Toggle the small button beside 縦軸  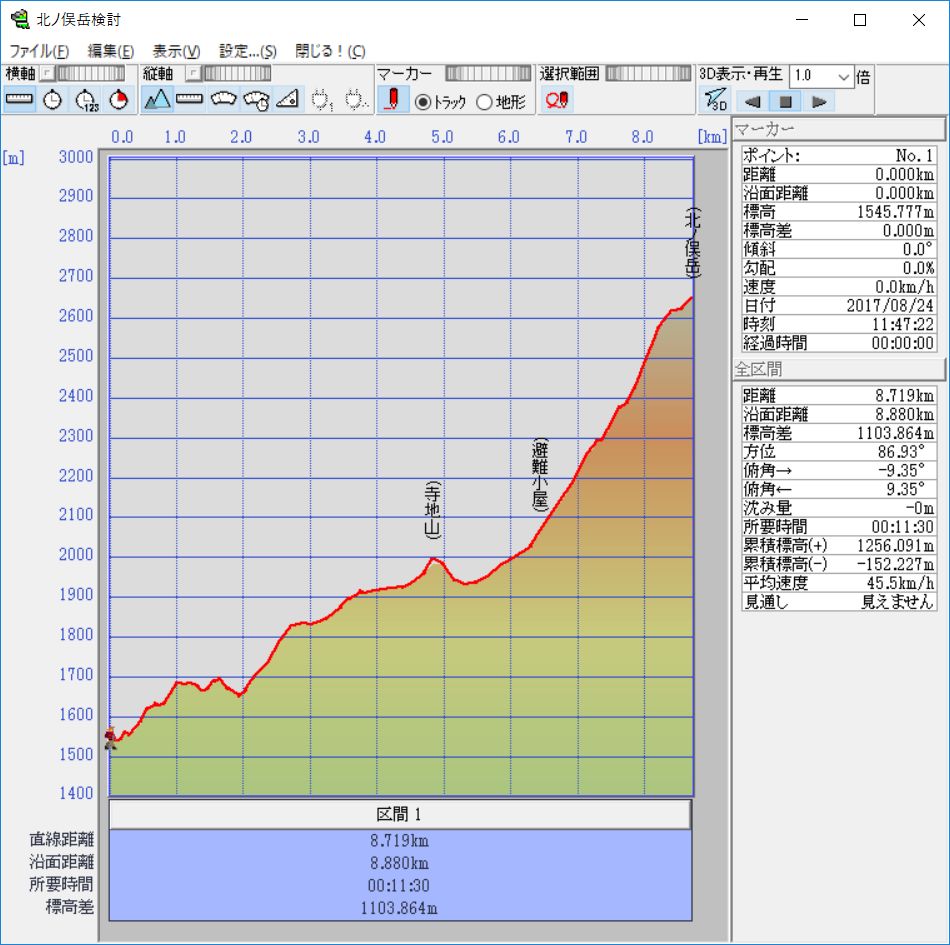point(193,74)
